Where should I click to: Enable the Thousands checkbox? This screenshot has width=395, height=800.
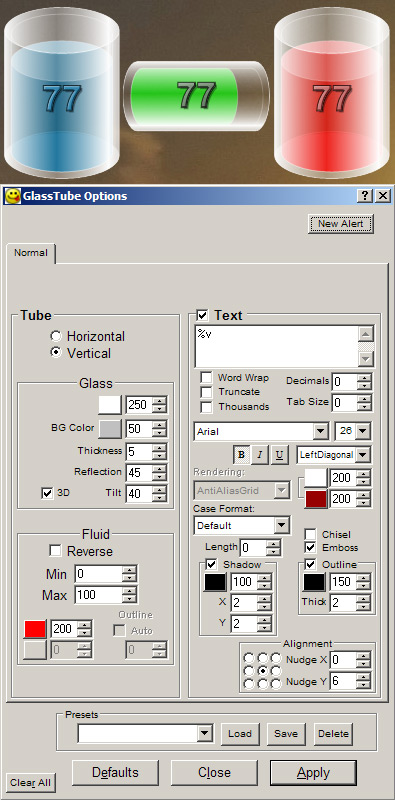tap(206, 407)
